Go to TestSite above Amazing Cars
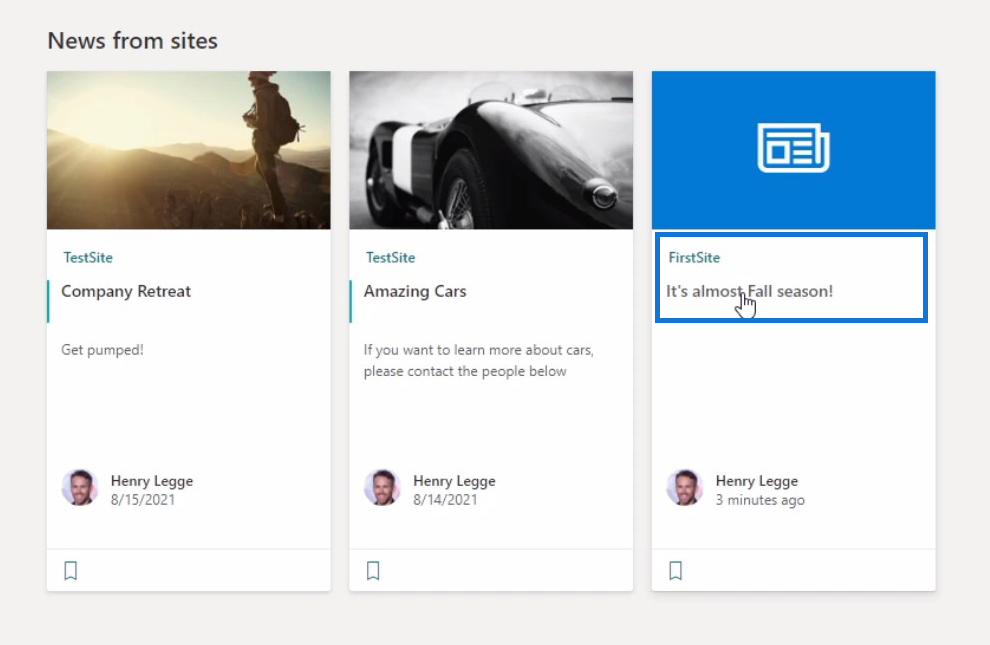This screenshot has height=645, width=990. 390,257
